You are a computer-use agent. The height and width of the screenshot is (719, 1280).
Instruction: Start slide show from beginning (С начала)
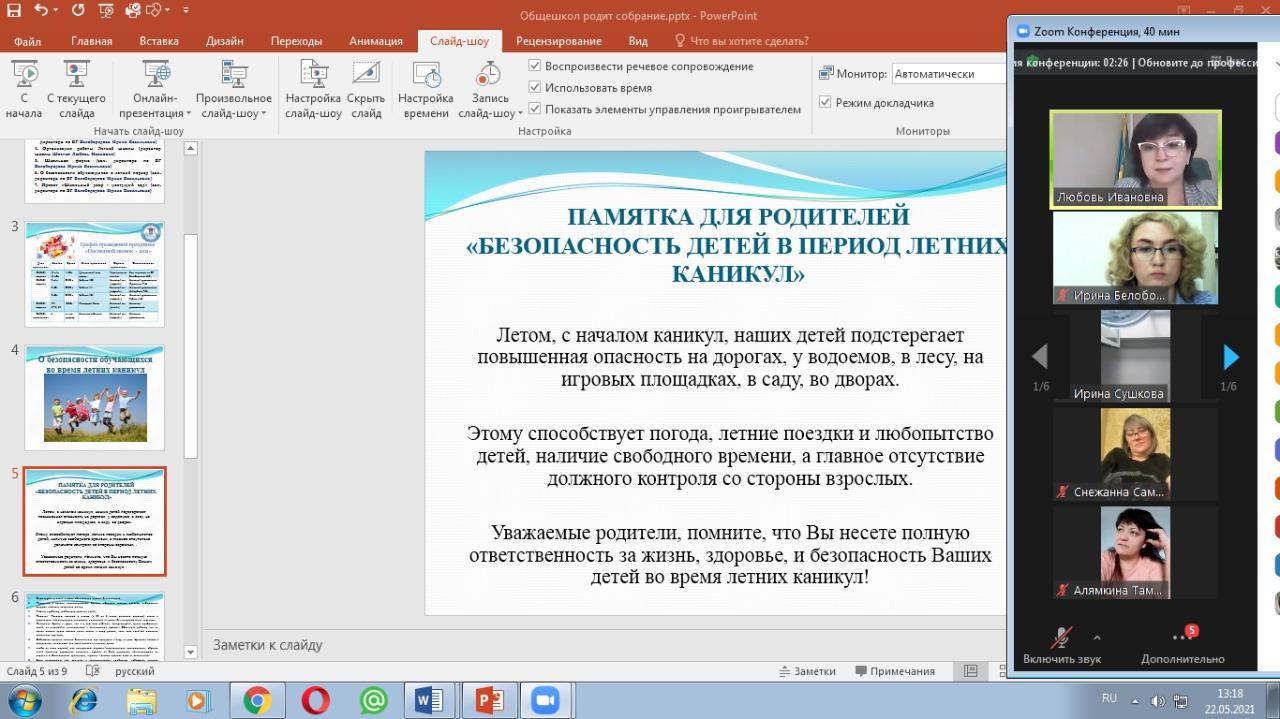coord(24,90)
